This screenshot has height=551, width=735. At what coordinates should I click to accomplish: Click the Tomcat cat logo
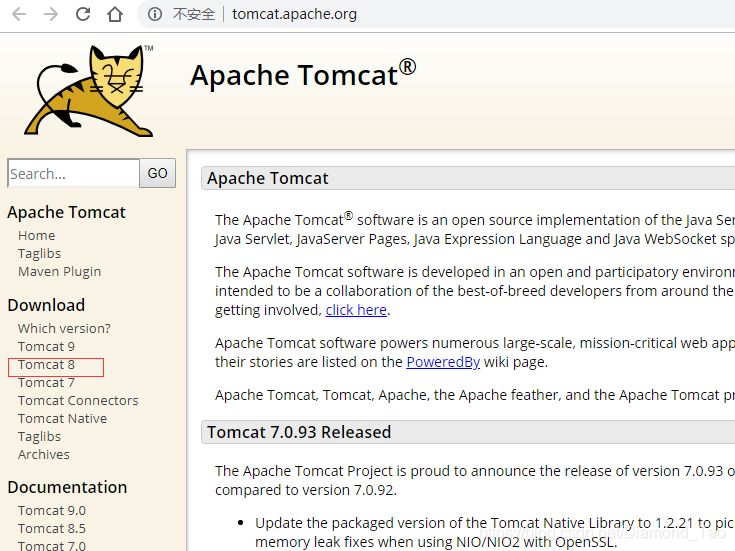(89, 91)
